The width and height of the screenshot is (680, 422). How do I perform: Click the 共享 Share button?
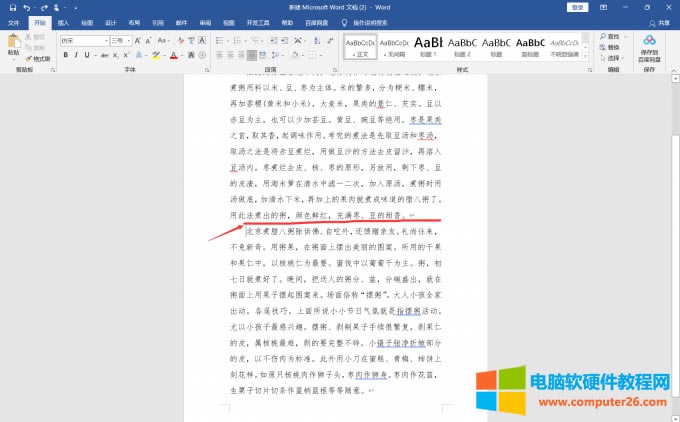[660, 23]
